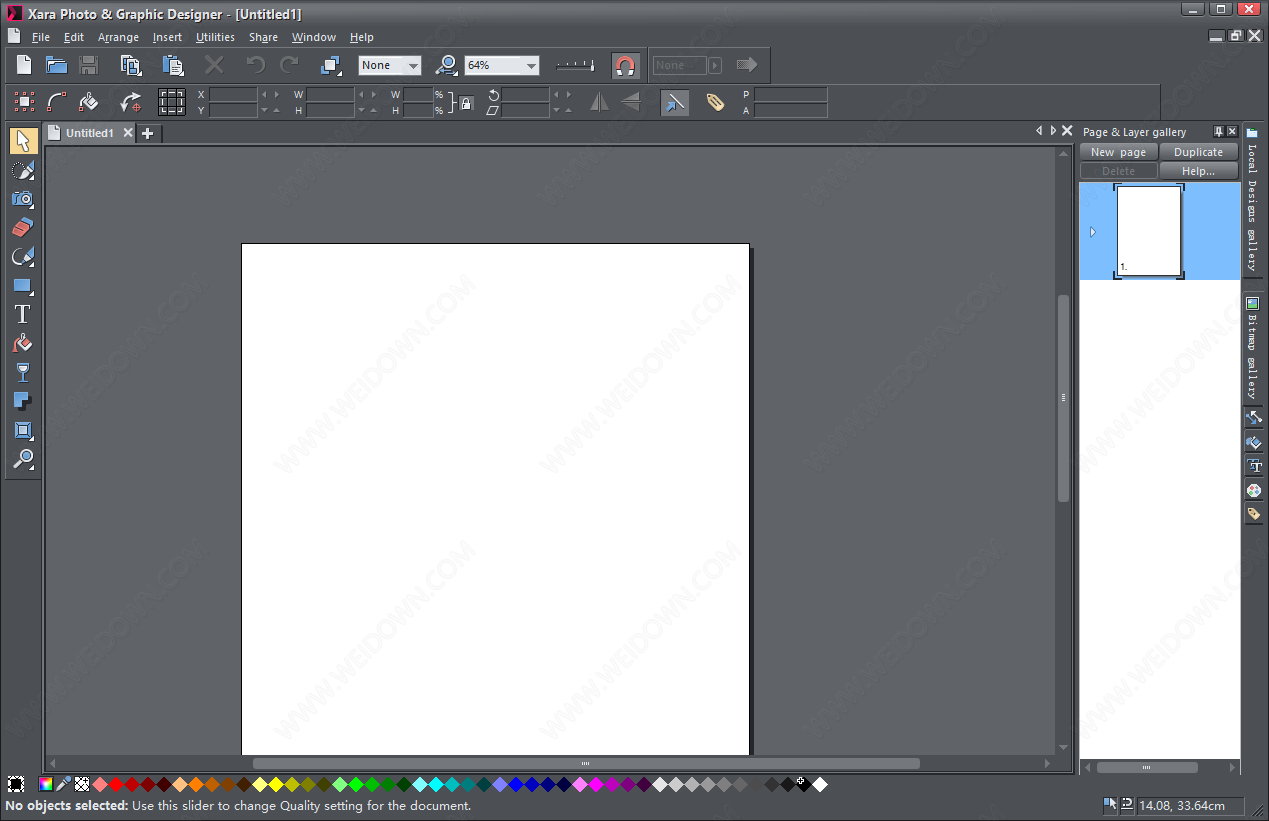
Task: Select the Text tool
Action: 23,315
